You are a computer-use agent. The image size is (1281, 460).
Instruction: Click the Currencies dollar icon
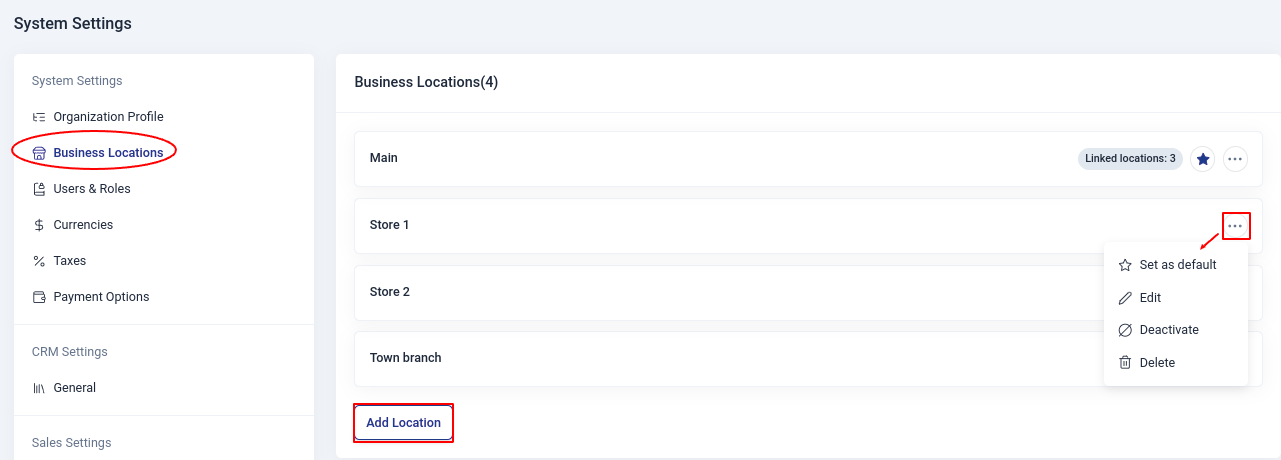(x=39, y=225)
